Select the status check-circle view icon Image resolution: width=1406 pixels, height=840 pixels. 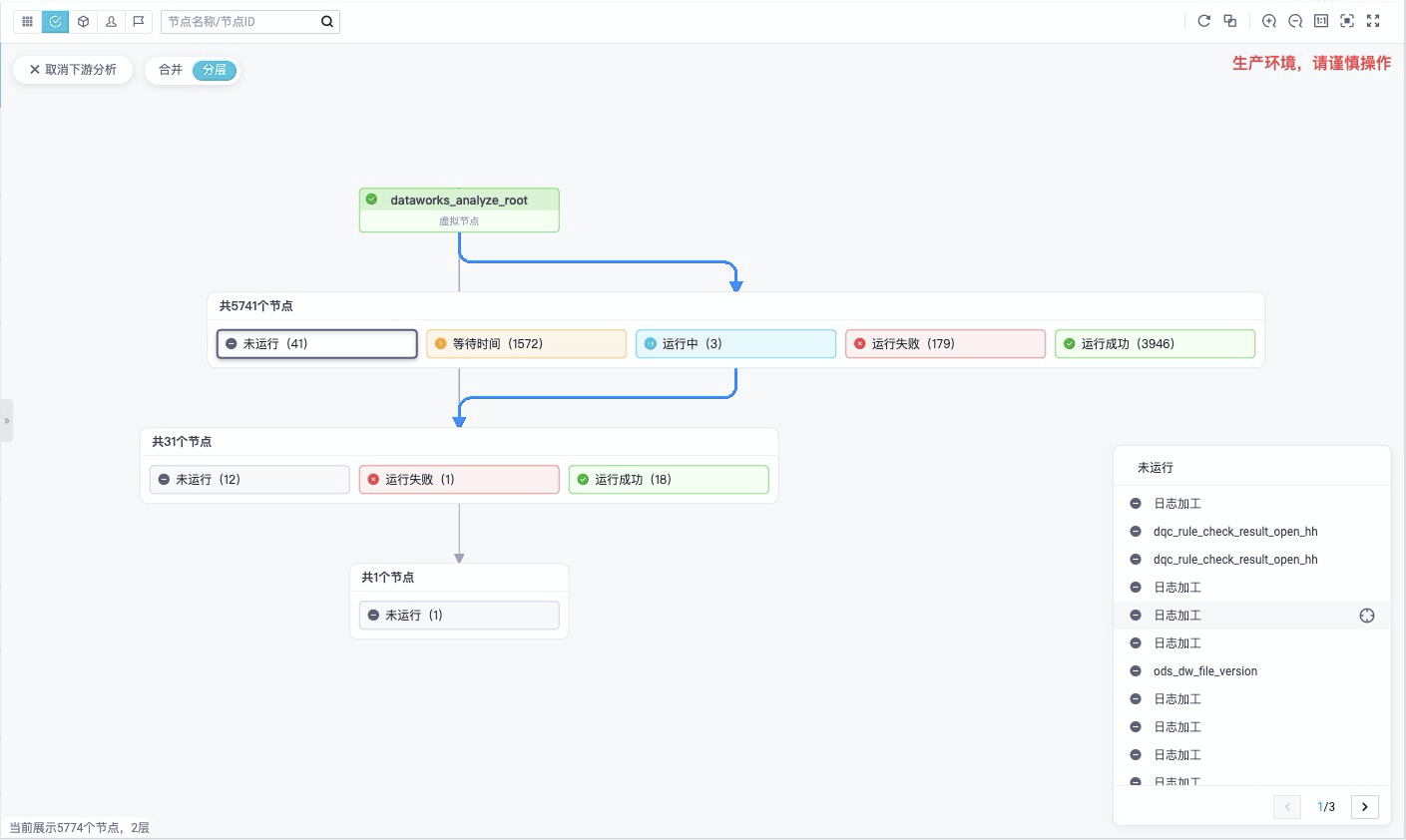point(55,21)
